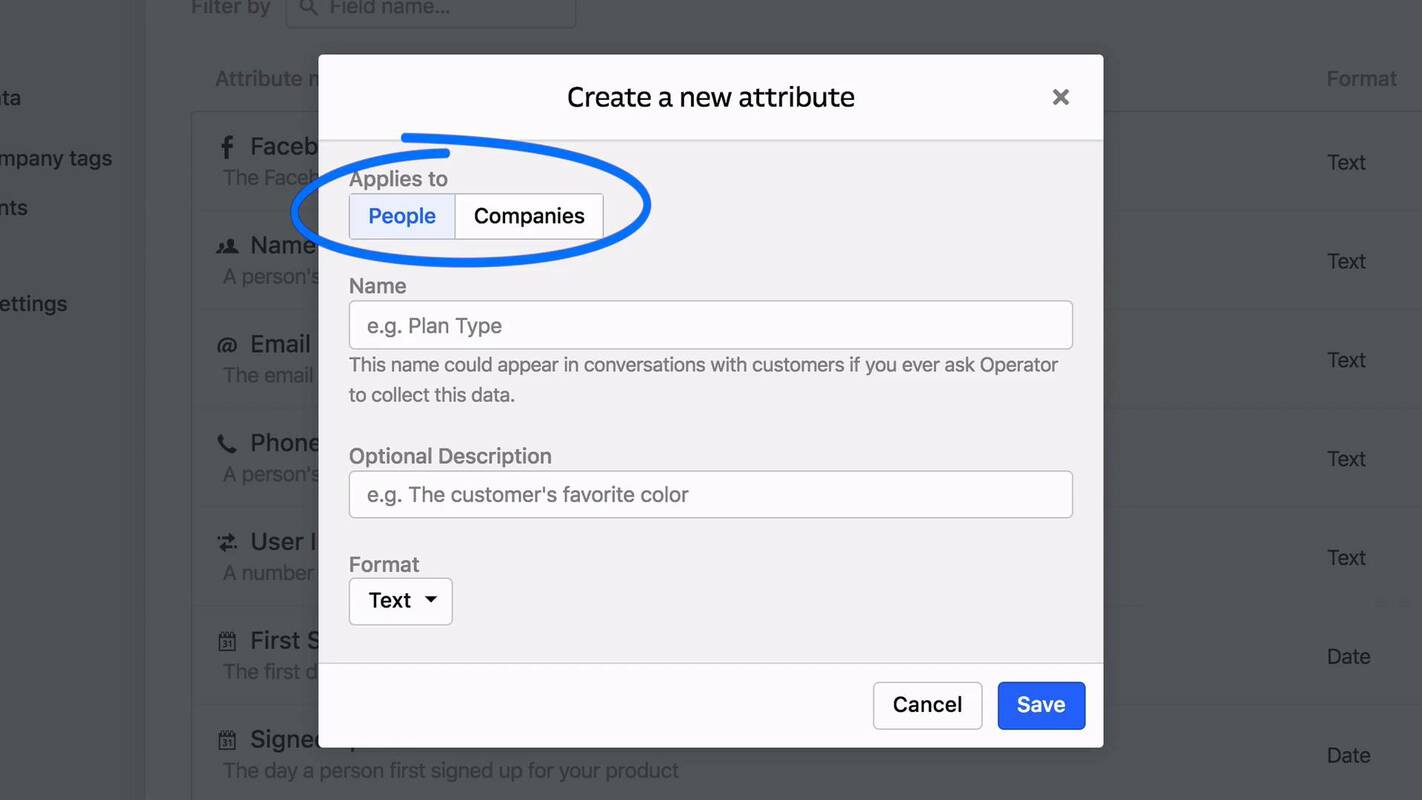Click the Optional Description input field

pos(710,493)
